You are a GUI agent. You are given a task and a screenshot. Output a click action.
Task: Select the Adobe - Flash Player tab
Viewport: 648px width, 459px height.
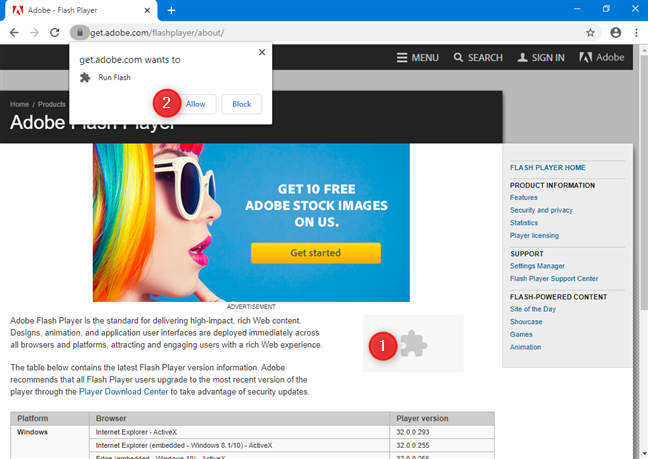(79, 10)
